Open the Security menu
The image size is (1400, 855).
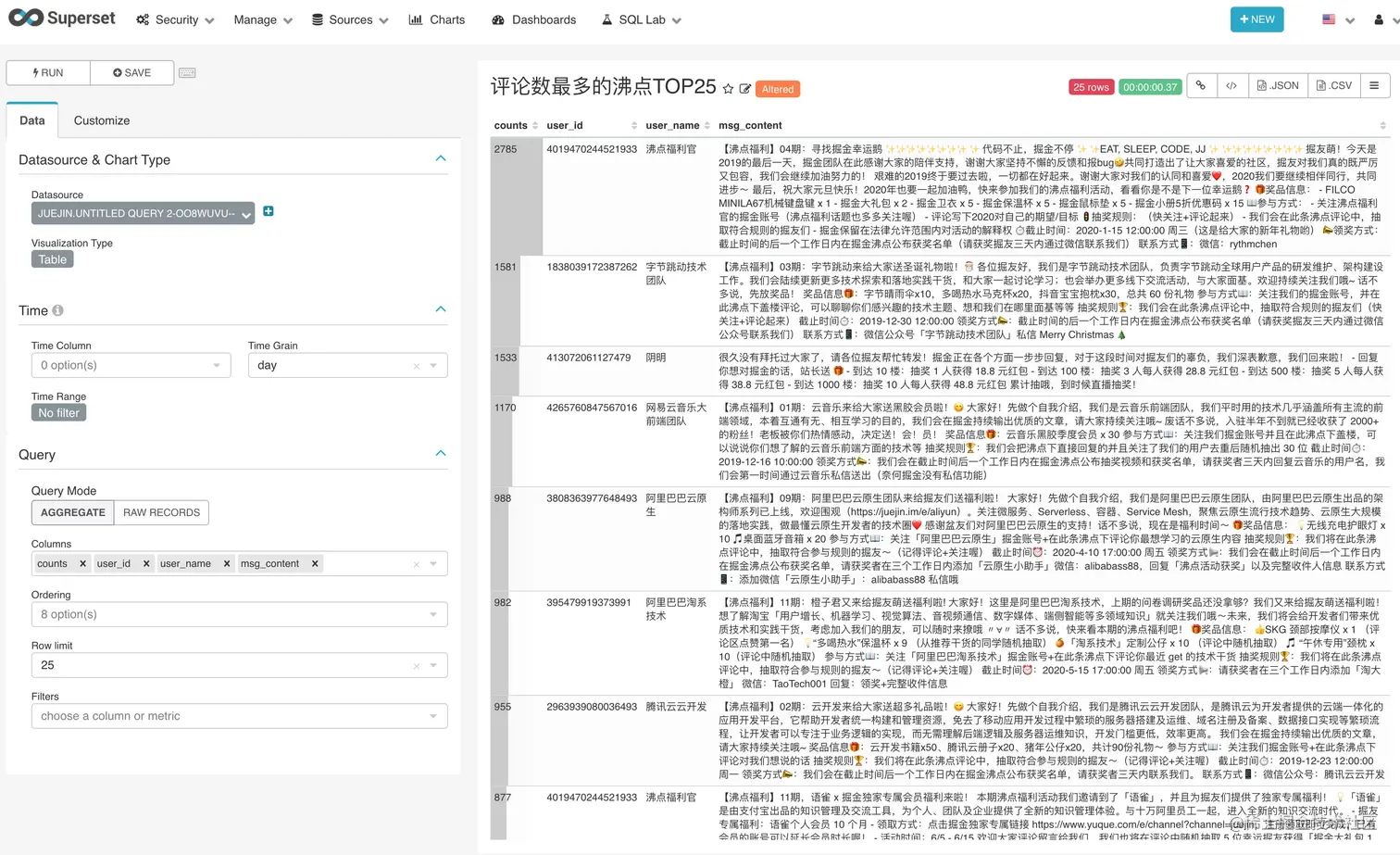(175, 19)
